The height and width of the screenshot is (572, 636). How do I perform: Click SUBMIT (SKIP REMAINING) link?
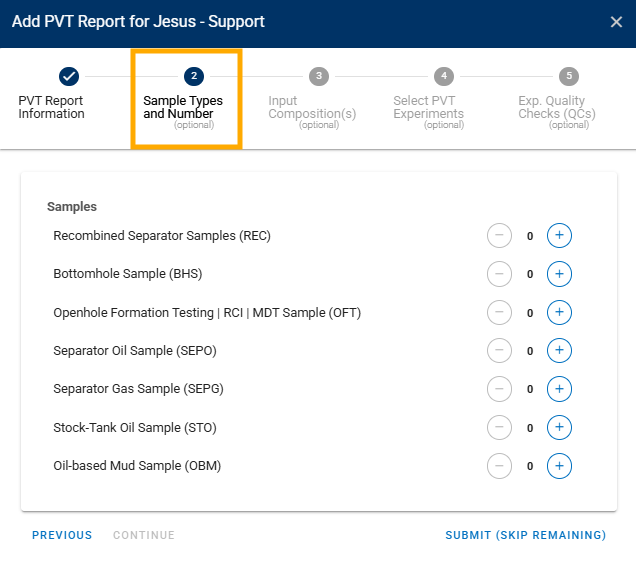pyautogui.click(x=526, y=535)
